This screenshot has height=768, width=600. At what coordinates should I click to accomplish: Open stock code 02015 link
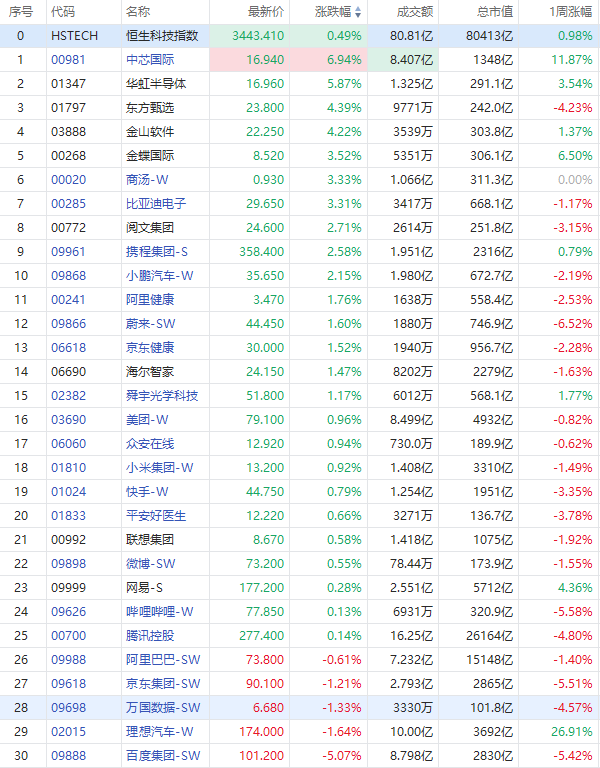click(x=68, y=732)
